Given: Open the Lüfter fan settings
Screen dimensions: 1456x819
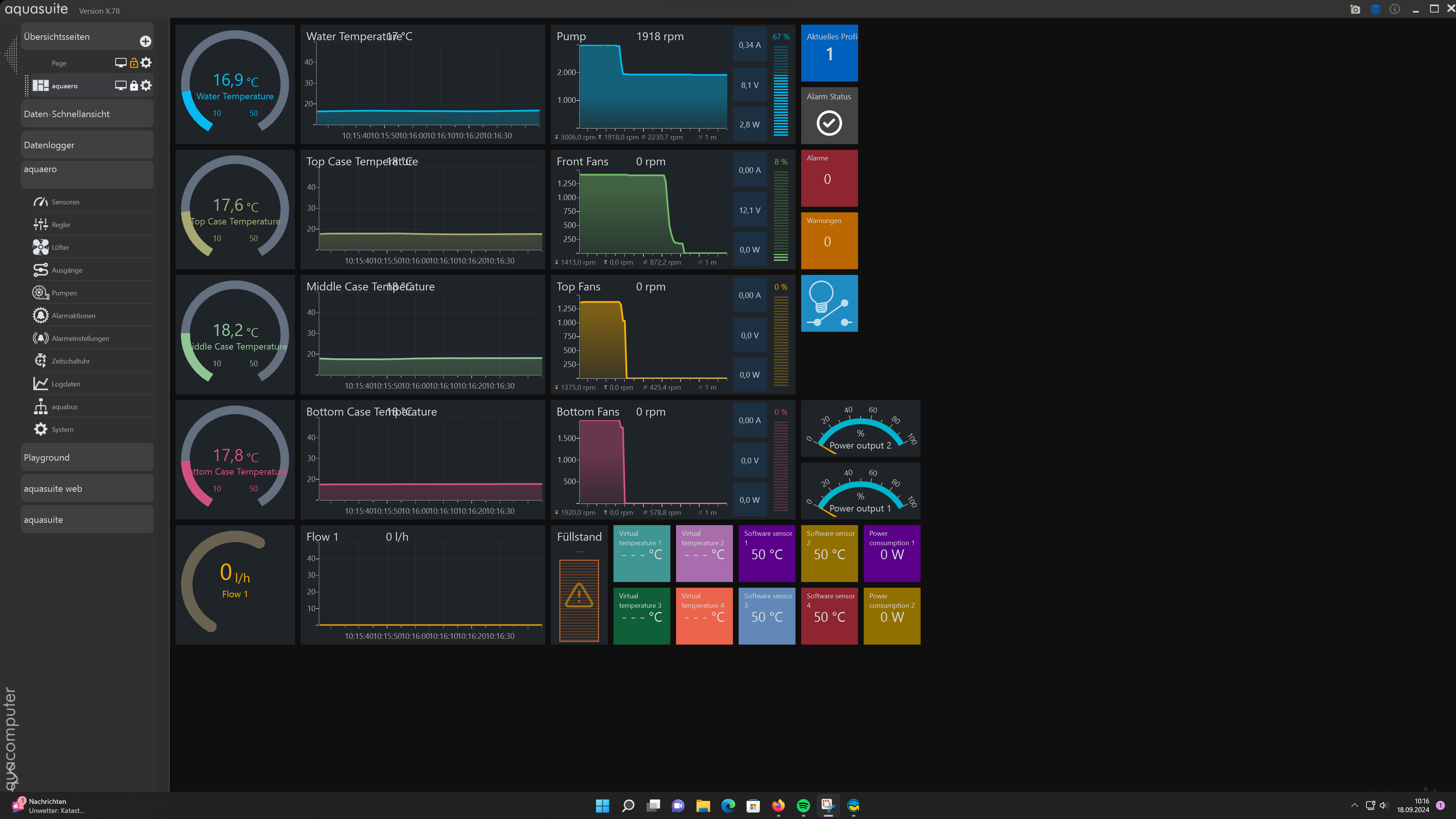Looking at the screenshot, I should (x=60, y=248).
